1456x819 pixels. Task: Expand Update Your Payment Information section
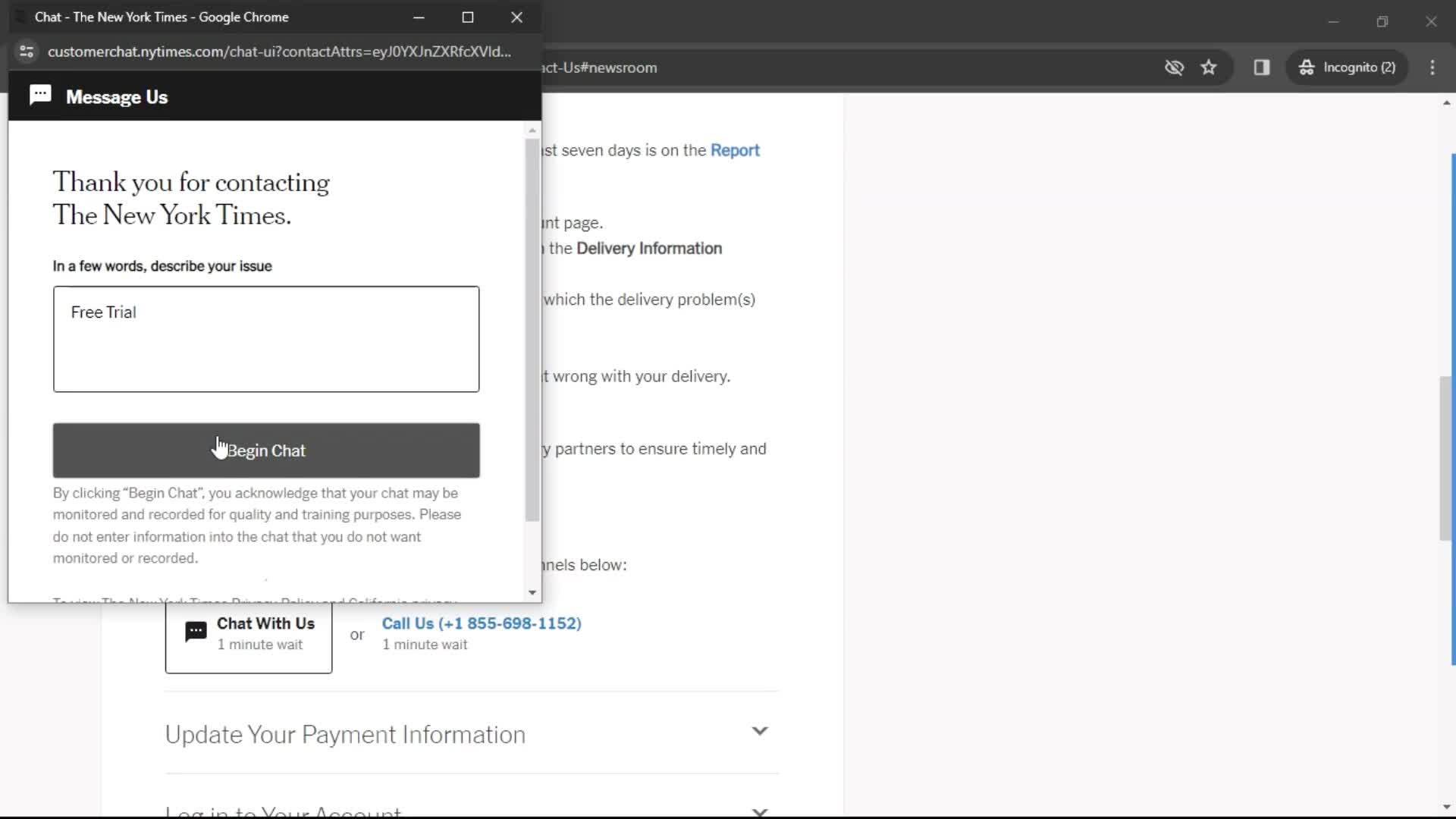[x=471, y=734]
